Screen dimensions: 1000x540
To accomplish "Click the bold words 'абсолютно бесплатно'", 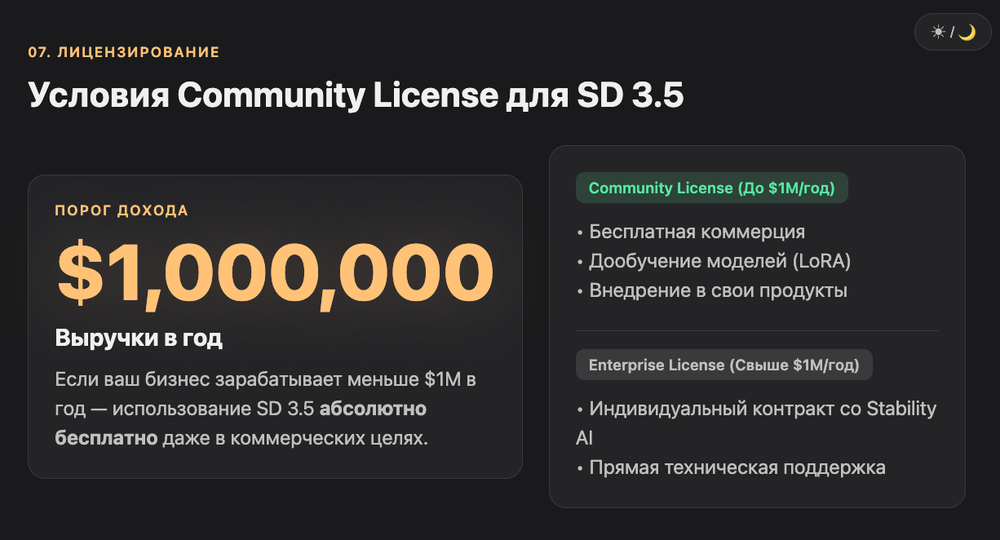I will point(240,423).
